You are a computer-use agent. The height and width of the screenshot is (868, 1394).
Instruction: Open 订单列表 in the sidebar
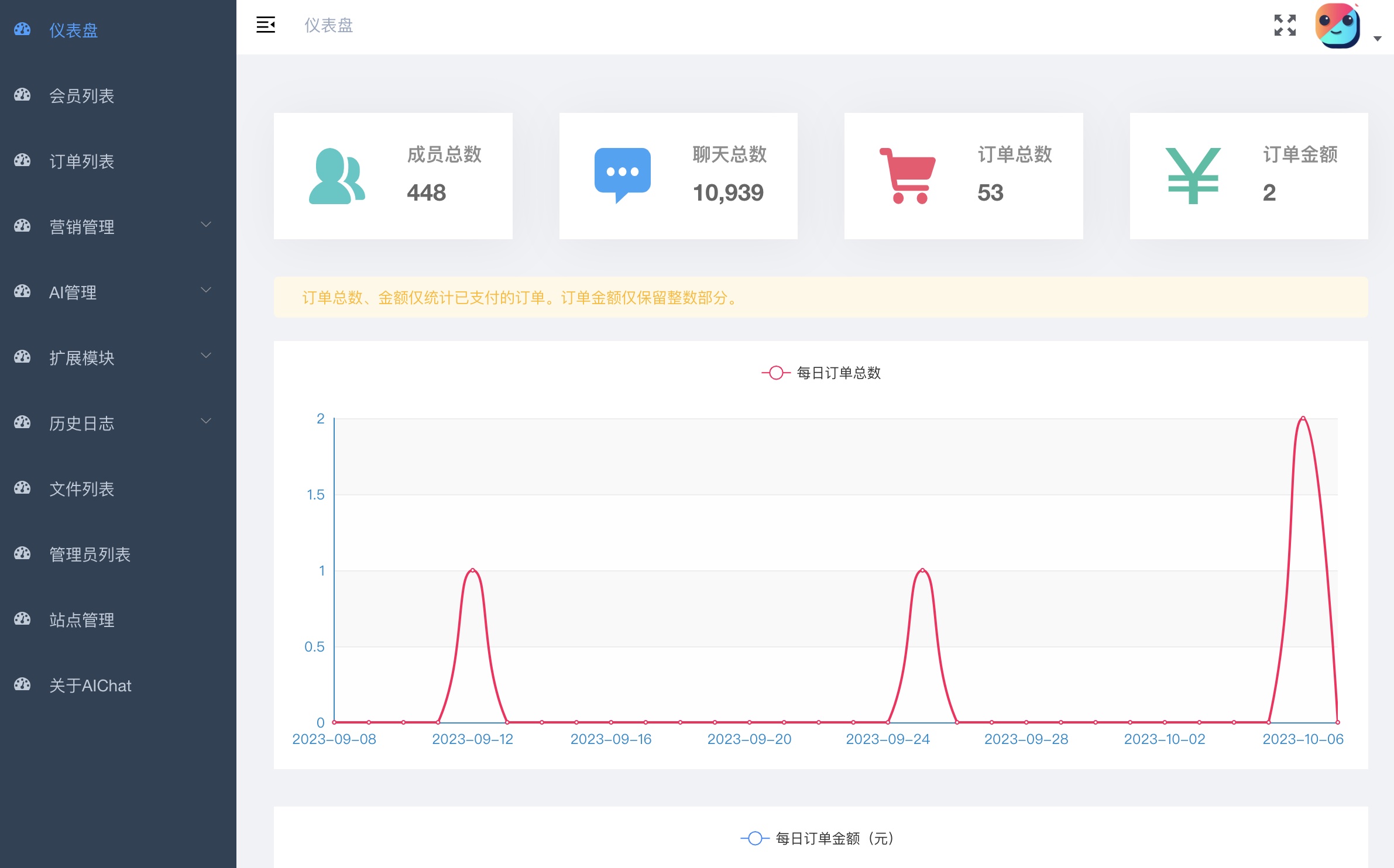click(81, 161)
